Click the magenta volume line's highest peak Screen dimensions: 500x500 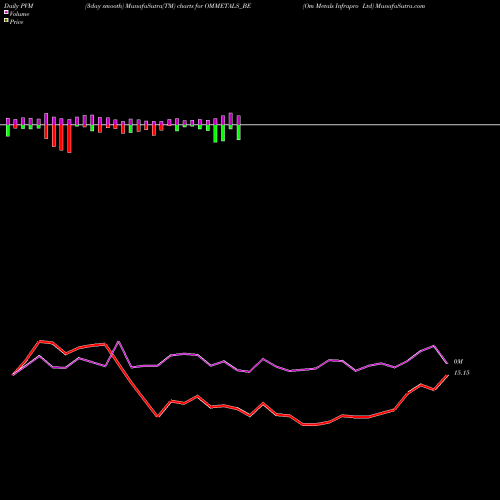pos(118,342)
